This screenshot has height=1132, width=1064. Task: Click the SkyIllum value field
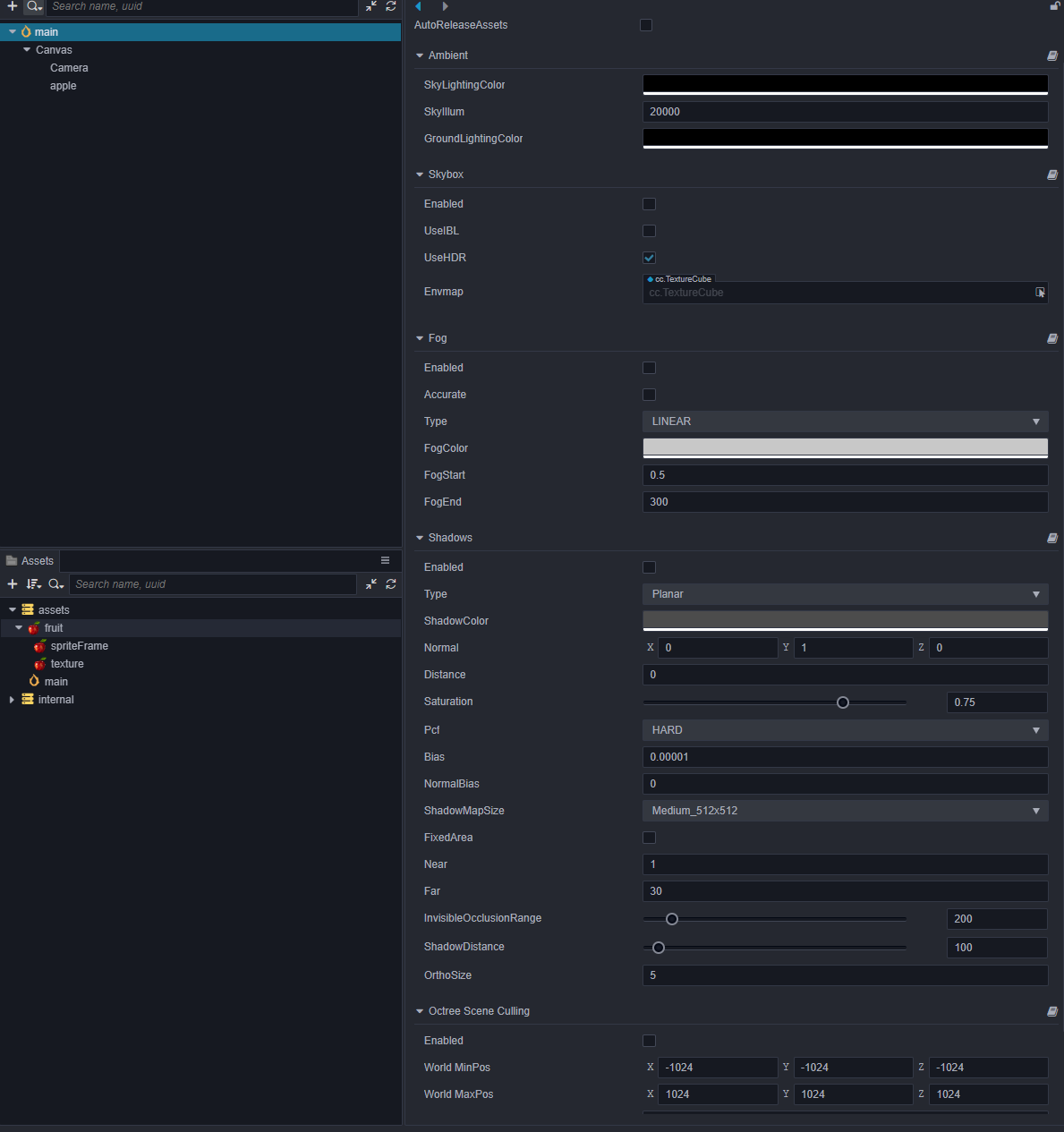(845, 112)
